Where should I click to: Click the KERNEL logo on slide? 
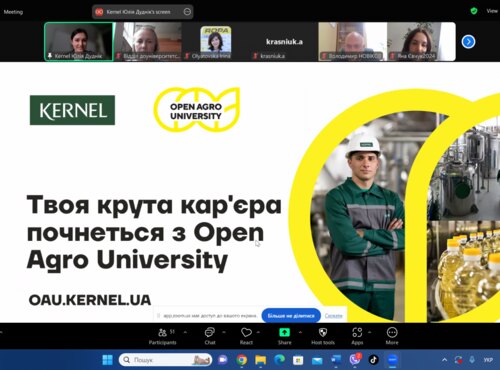click(x=72, y=110)
